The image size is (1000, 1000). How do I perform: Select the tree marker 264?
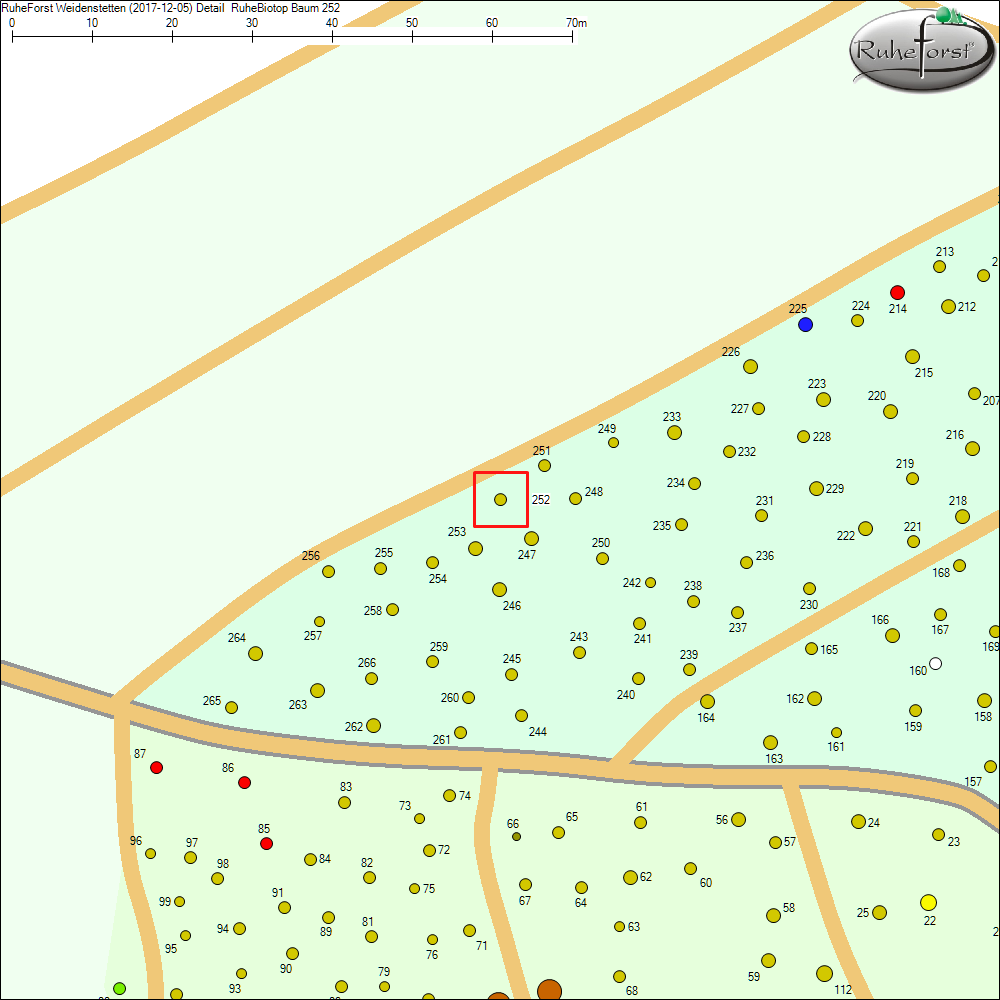(255, 653)
